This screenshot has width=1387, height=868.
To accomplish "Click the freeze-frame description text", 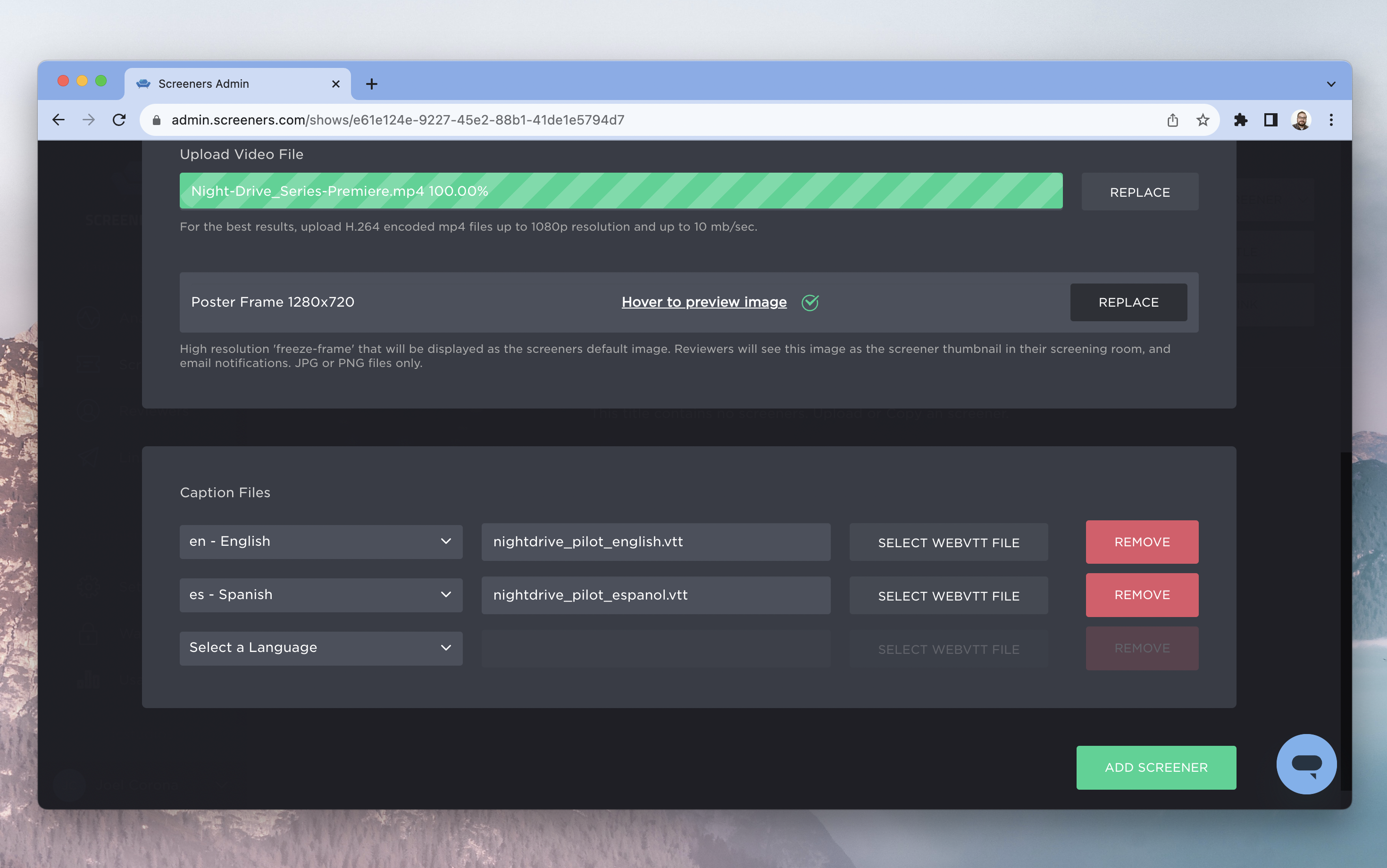I will [x=675, y=356].
